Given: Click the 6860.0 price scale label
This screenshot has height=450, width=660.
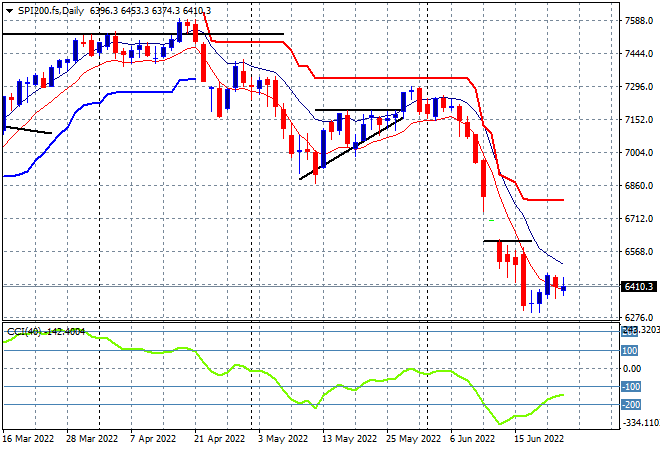Looking at the screenshot, I should (x=639, y=186).
